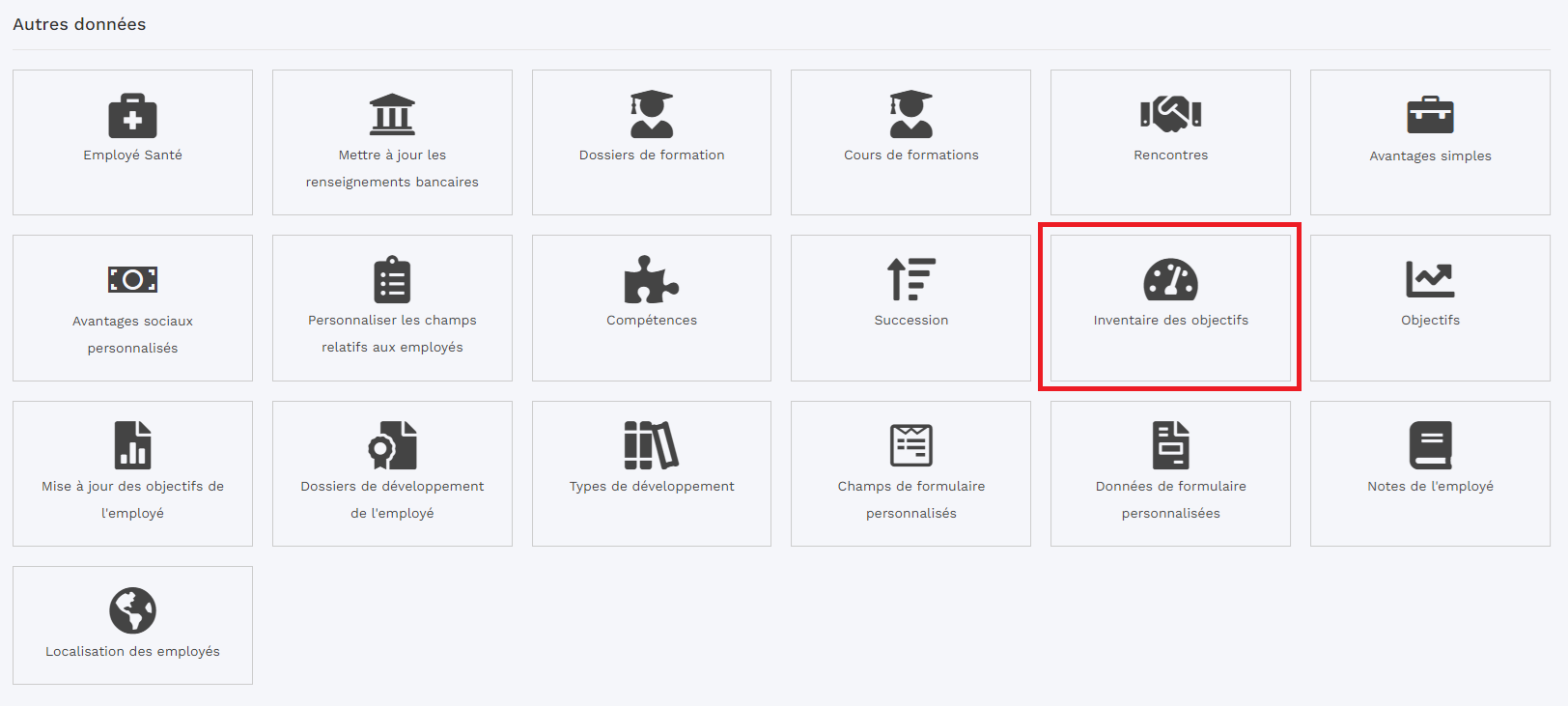This screenshot has height=706, width=1568.
Task: Click the Notes de l'employé book icon
Action: click(1430, 445)
